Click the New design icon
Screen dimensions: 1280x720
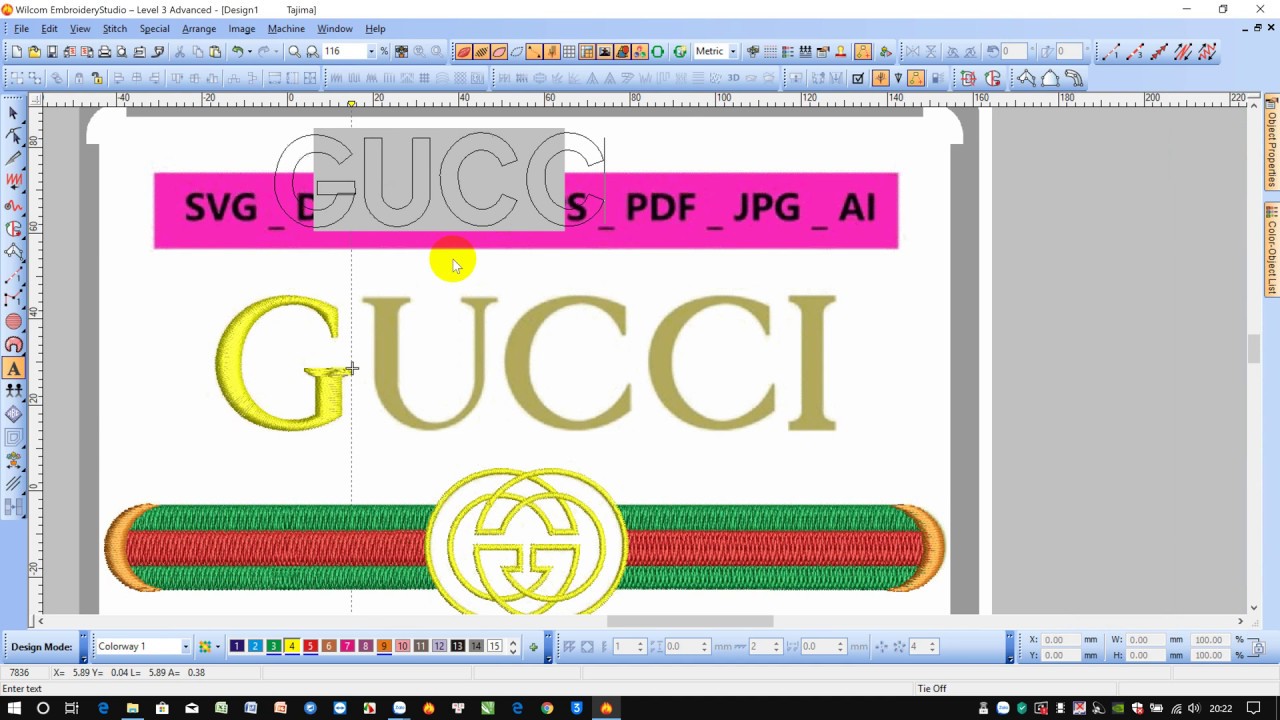click(17, 52)
